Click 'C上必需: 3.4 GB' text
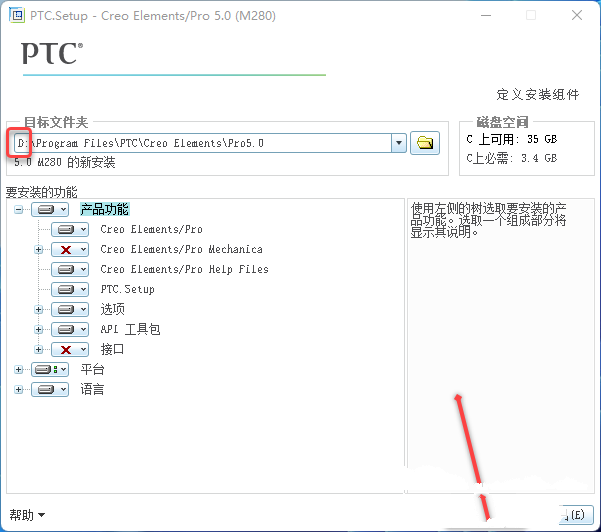 [x=512, y=158]
